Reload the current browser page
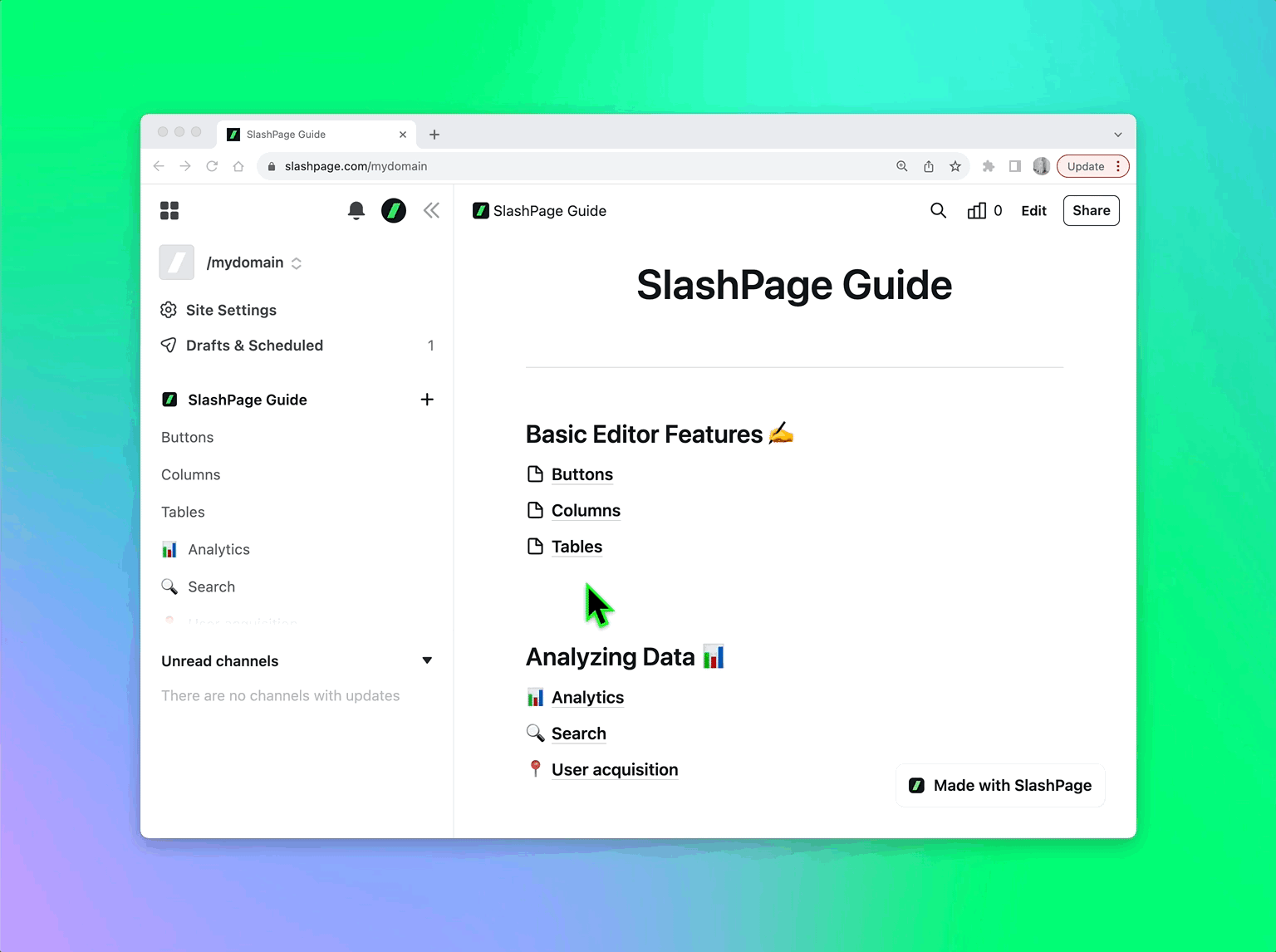 pos(212,166)
